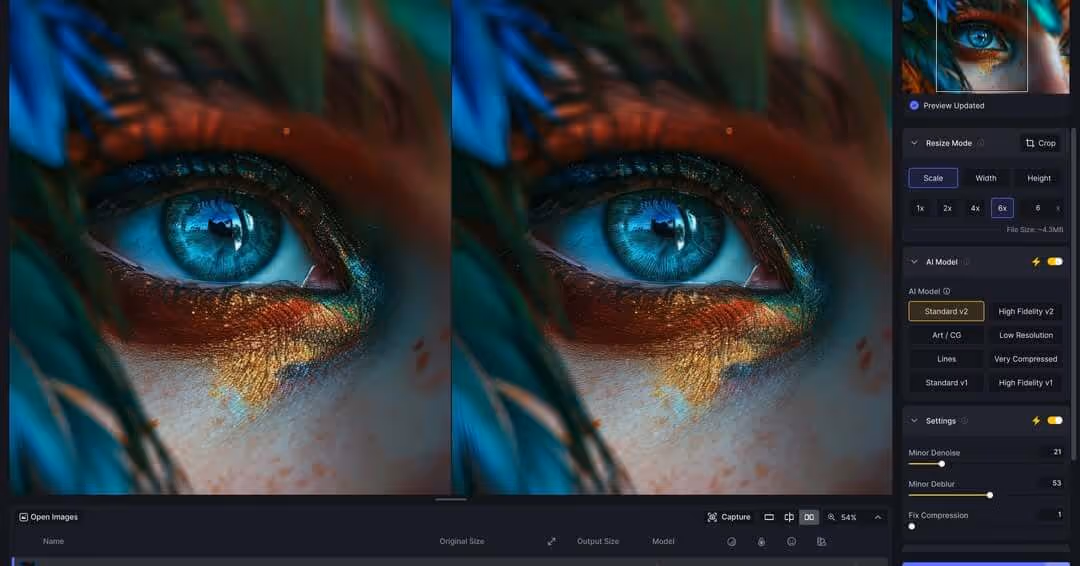
Task: Click the info icon next to Settings
Action: (x=964, y=421)
